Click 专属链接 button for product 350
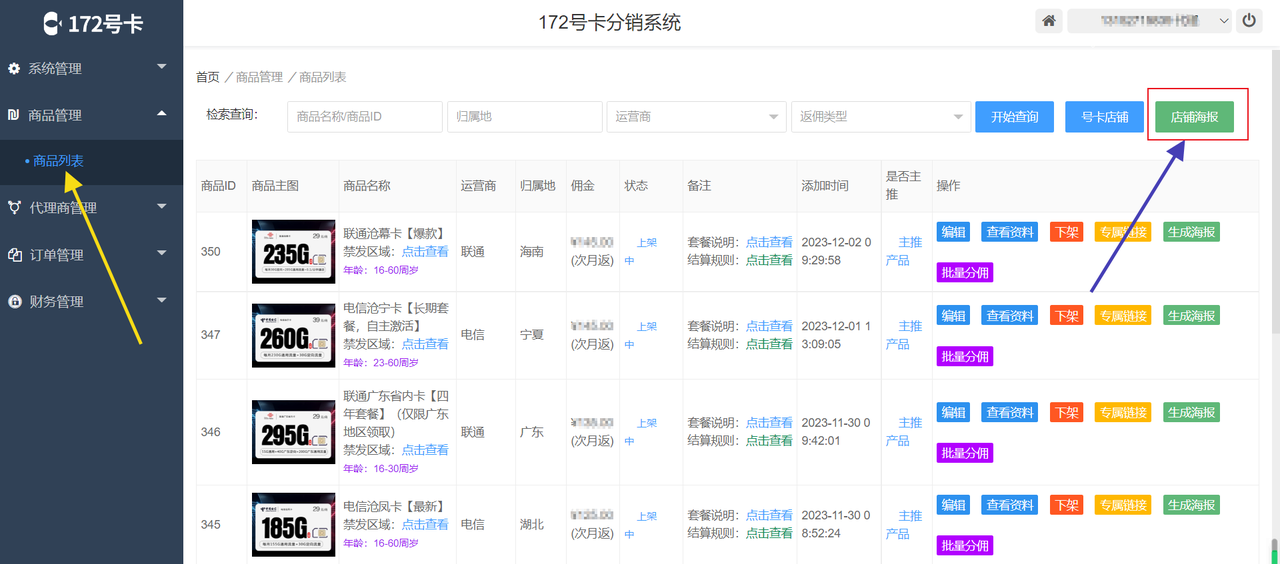Image resolution: width=1280 pixels, height=564 pixels. (1123, 232)
